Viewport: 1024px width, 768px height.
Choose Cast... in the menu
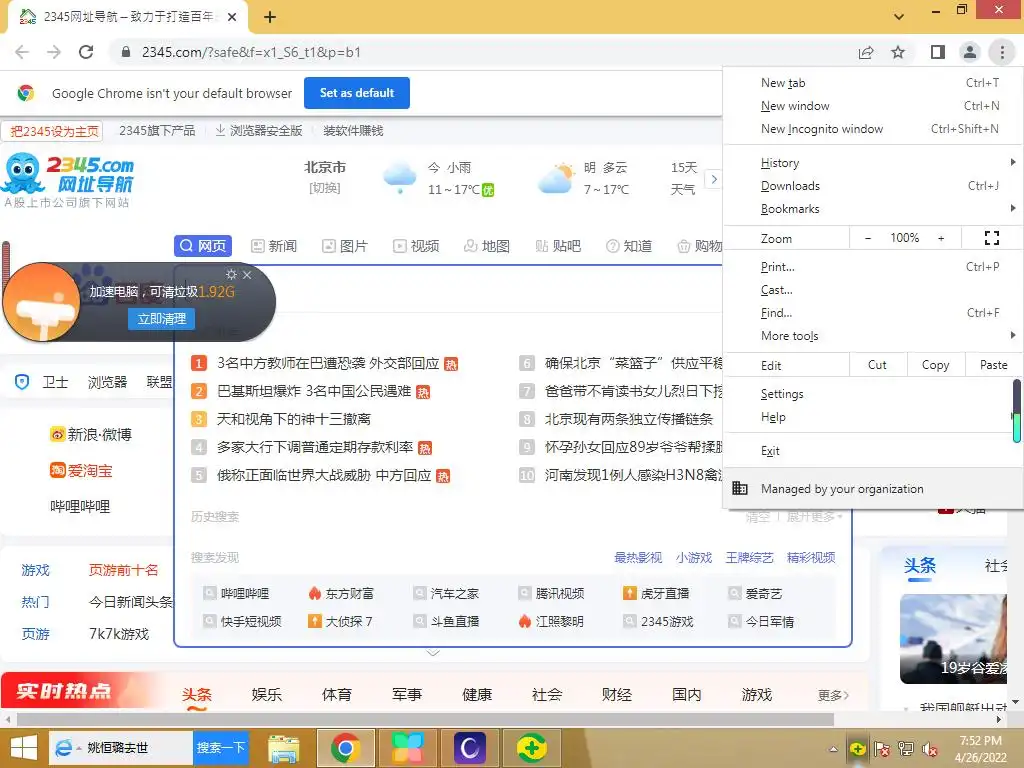click(873, 289)
